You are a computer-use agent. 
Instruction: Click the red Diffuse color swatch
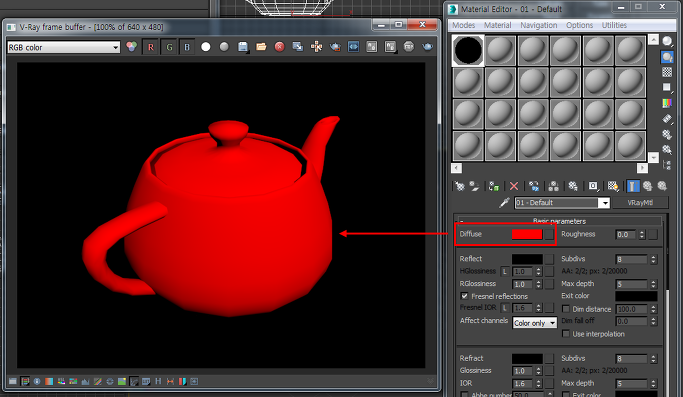(527, 234)
